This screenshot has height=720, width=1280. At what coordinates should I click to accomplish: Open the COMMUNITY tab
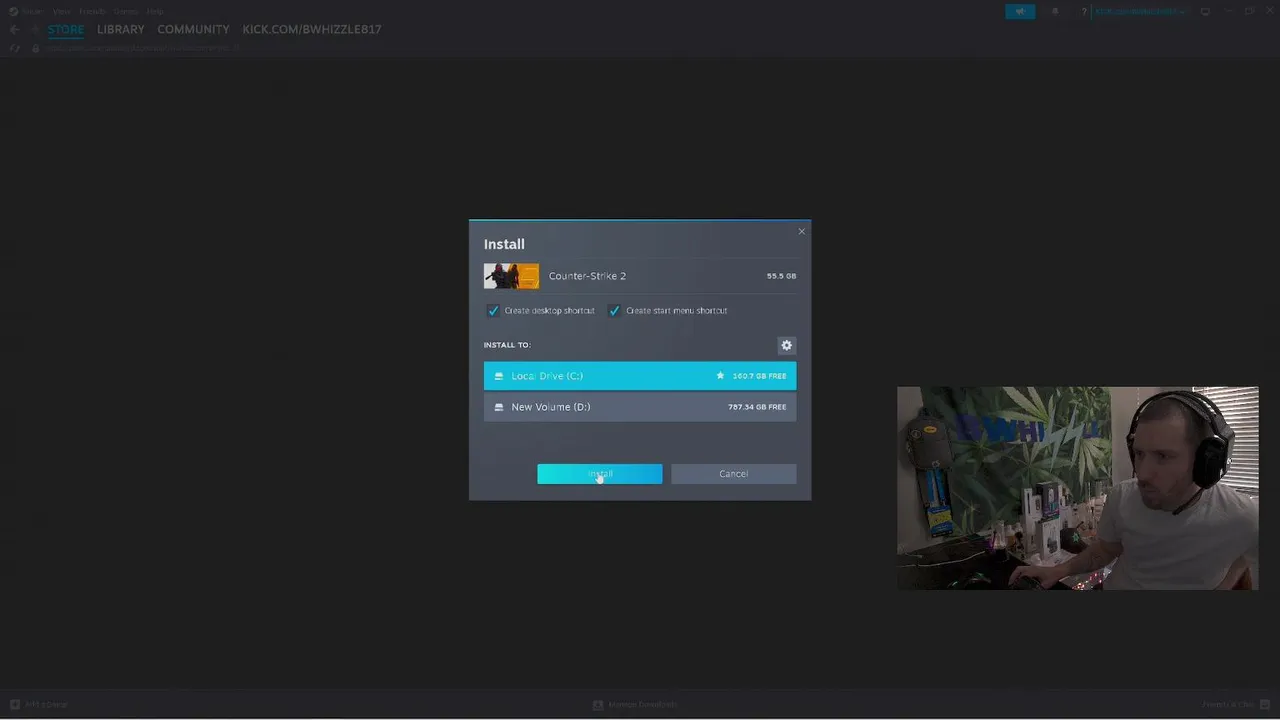pos(193,29)
